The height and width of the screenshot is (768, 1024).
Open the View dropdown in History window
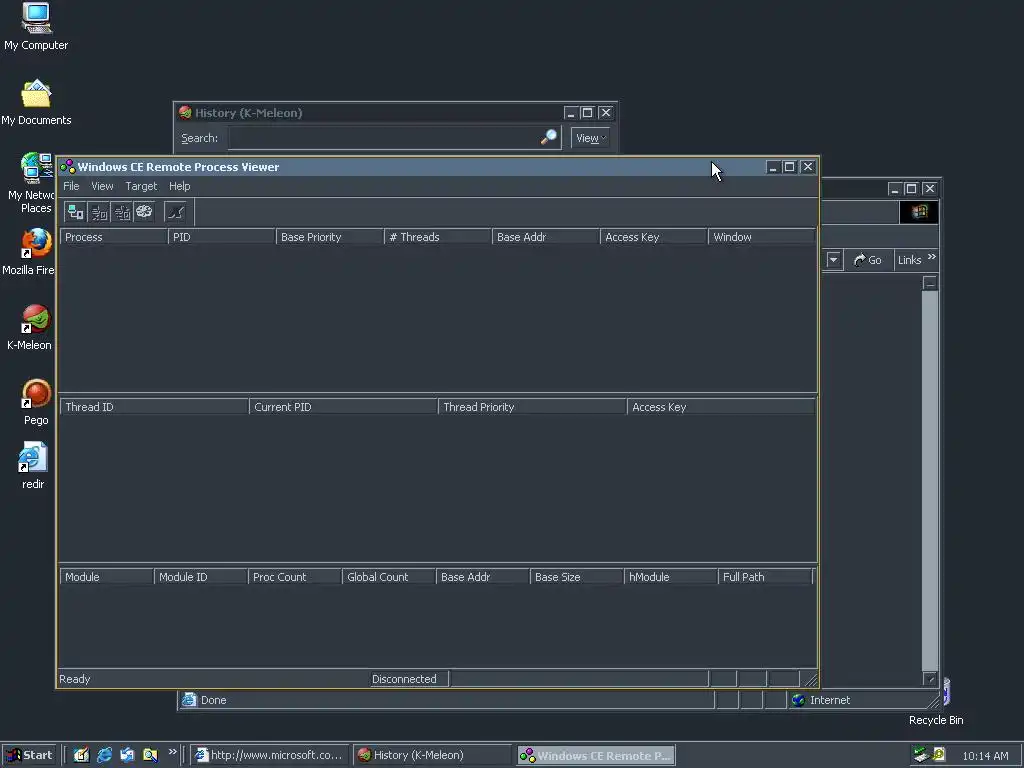tap(590, 138)
